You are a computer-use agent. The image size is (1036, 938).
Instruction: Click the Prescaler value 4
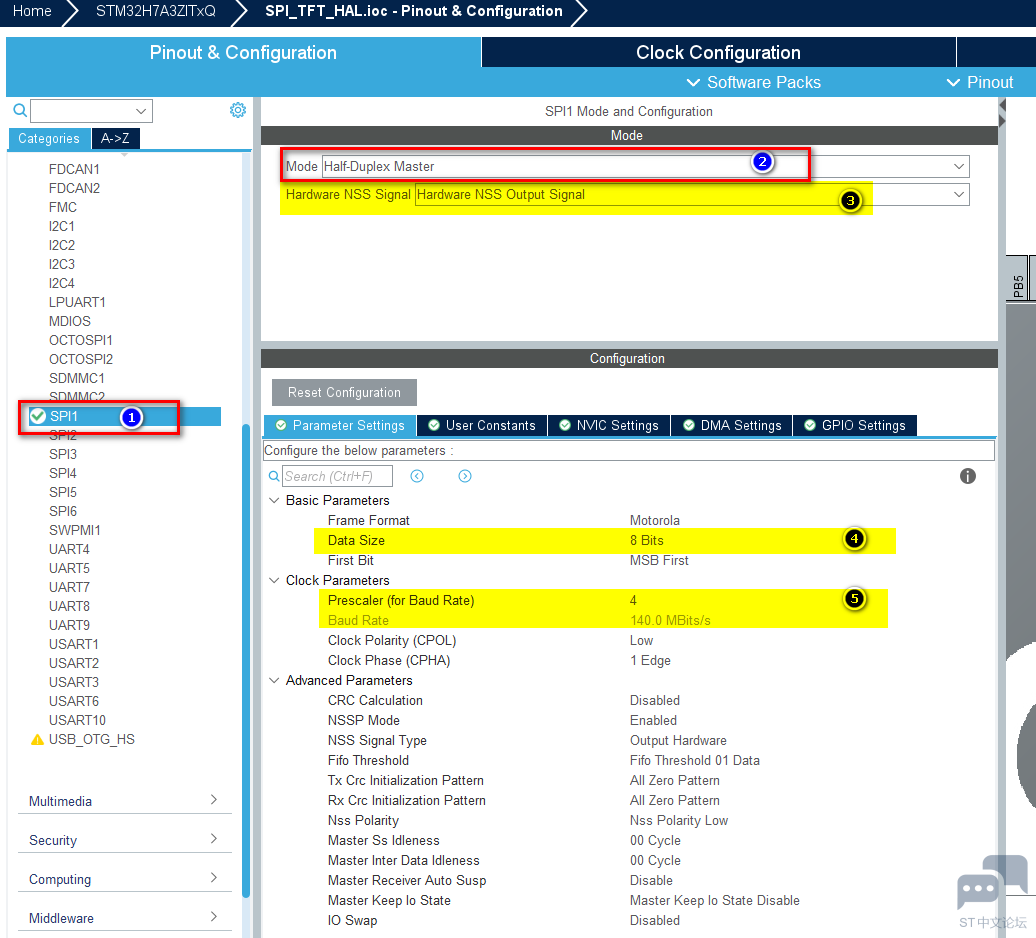[633, 600]
